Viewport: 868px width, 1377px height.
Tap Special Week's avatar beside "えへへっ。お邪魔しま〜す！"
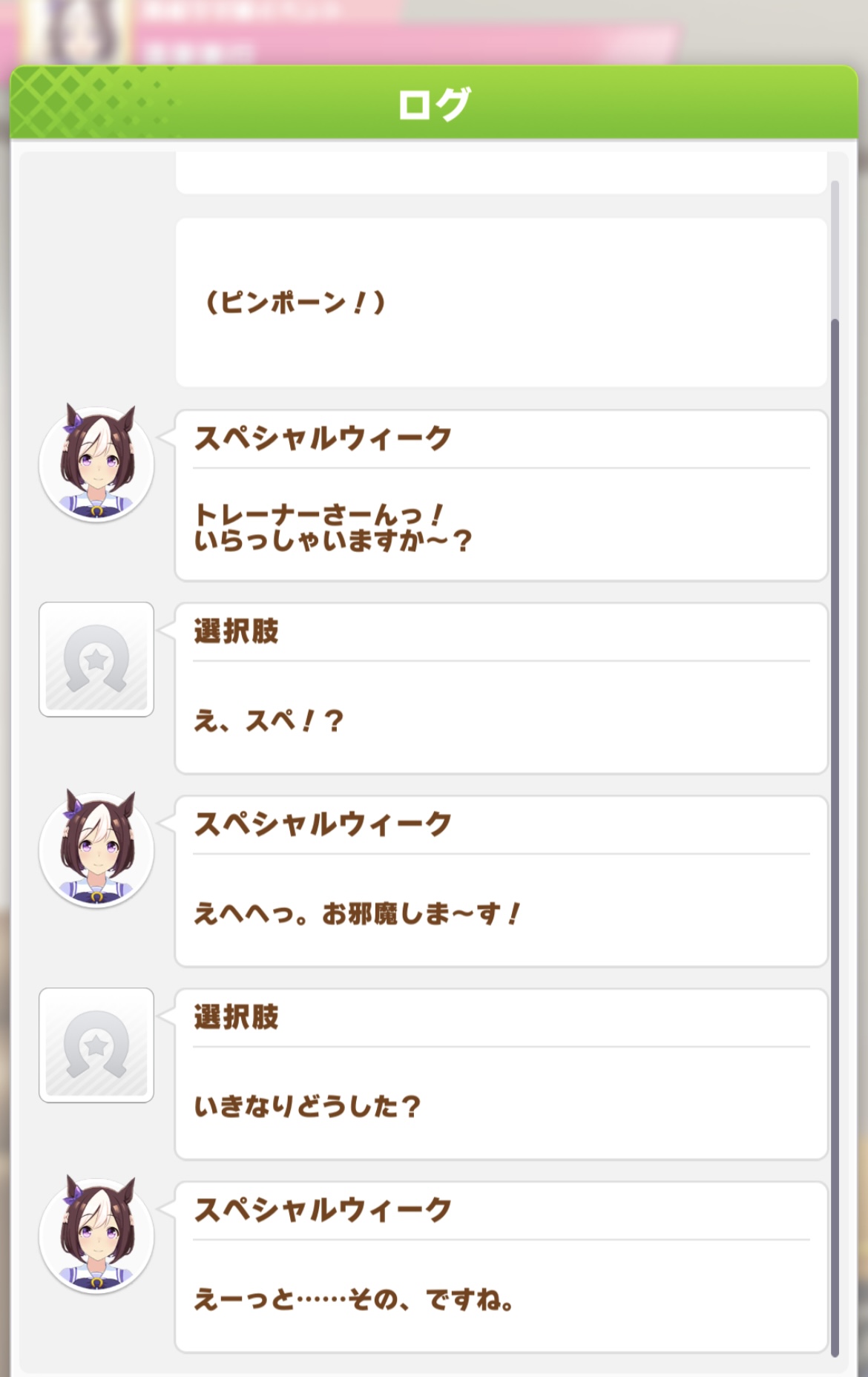click(96, 851)
